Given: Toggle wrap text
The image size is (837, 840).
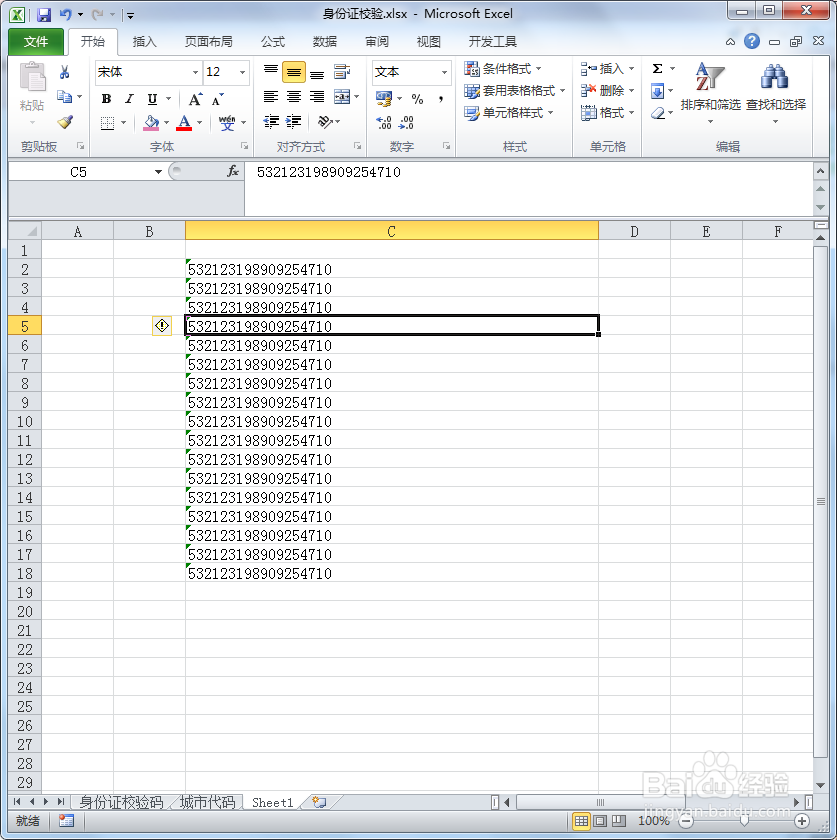Looking at the screenshot, I should click(342, 72).
